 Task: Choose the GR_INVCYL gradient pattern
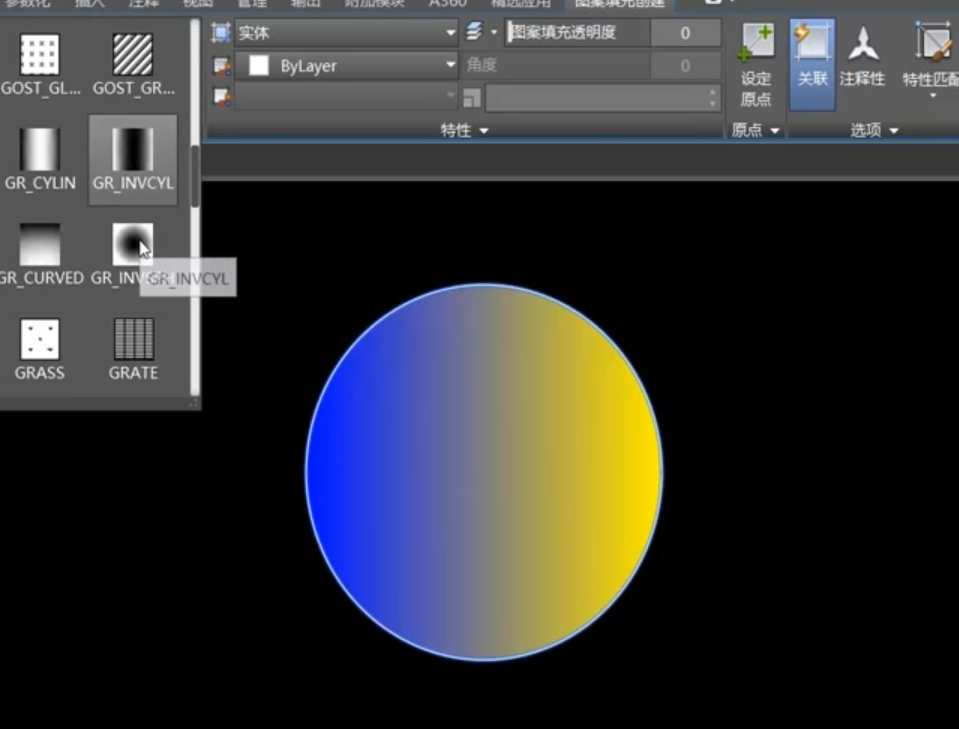pyautogui.click(x=133, y=151)
